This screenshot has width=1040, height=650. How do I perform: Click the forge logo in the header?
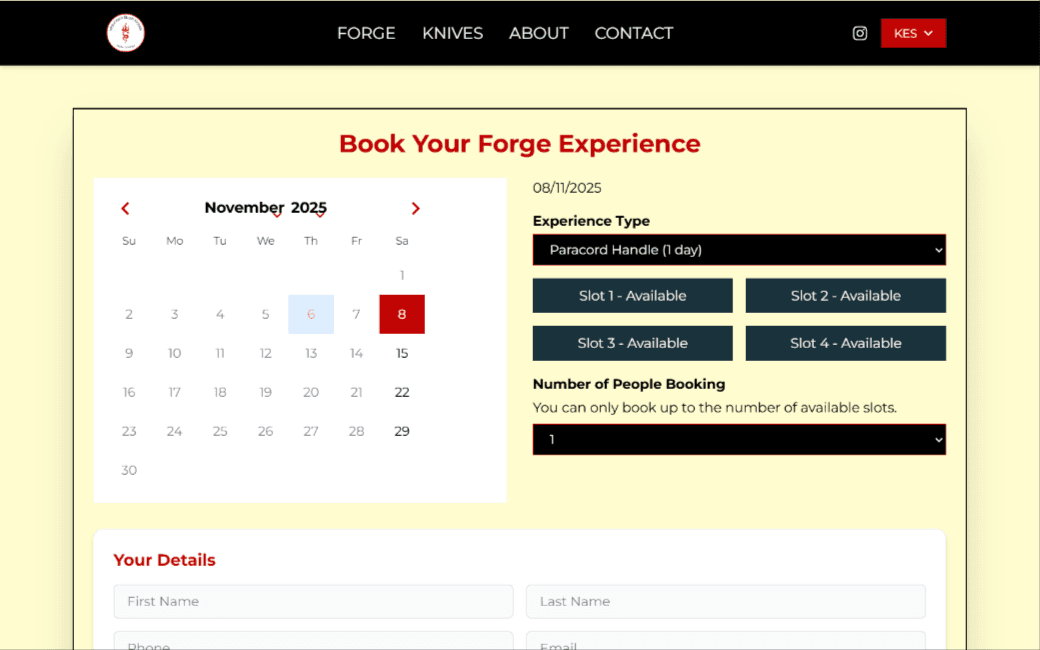126,33
